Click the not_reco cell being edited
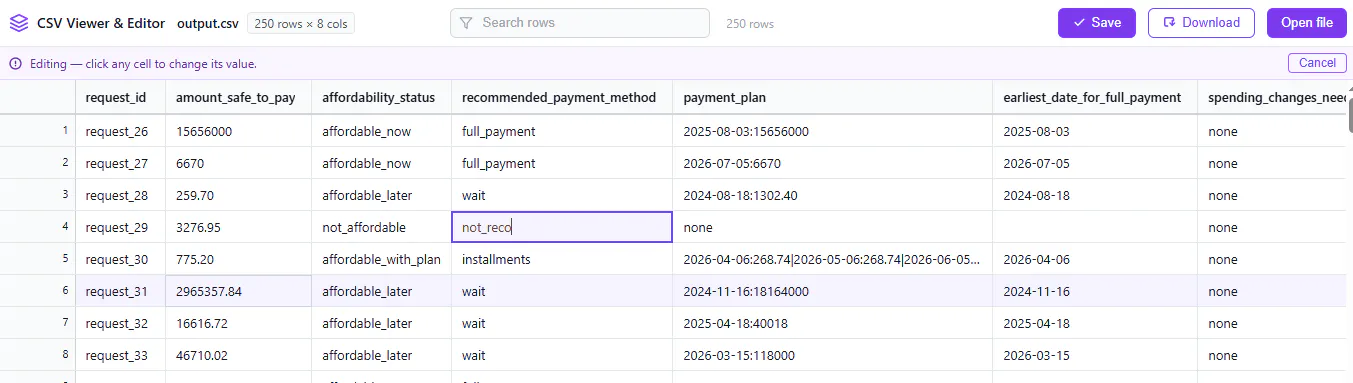 (562, 227)
